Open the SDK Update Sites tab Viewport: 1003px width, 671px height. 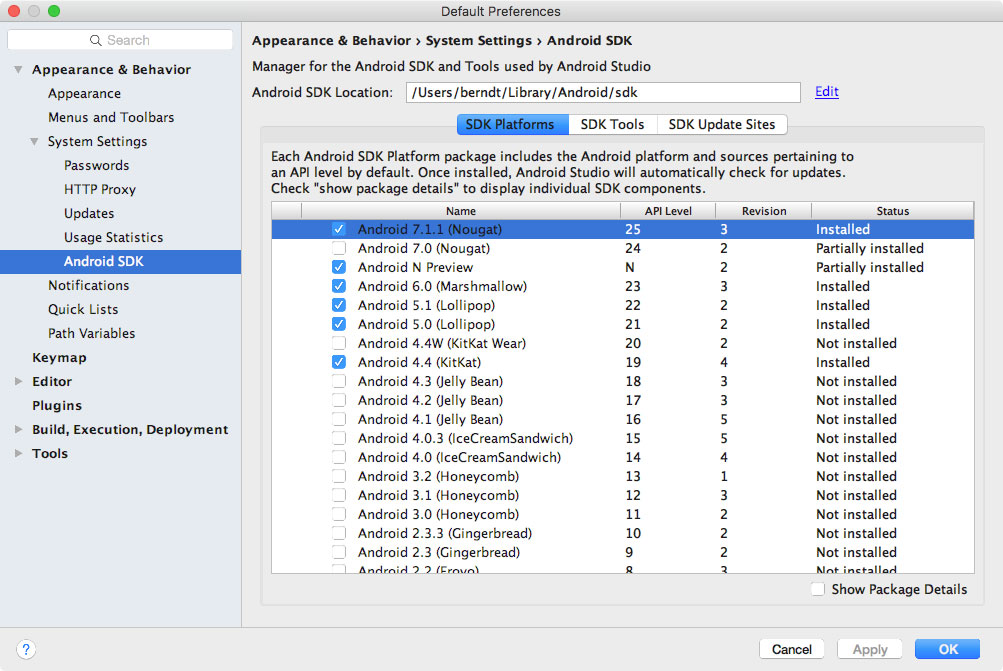click(721, 125)
